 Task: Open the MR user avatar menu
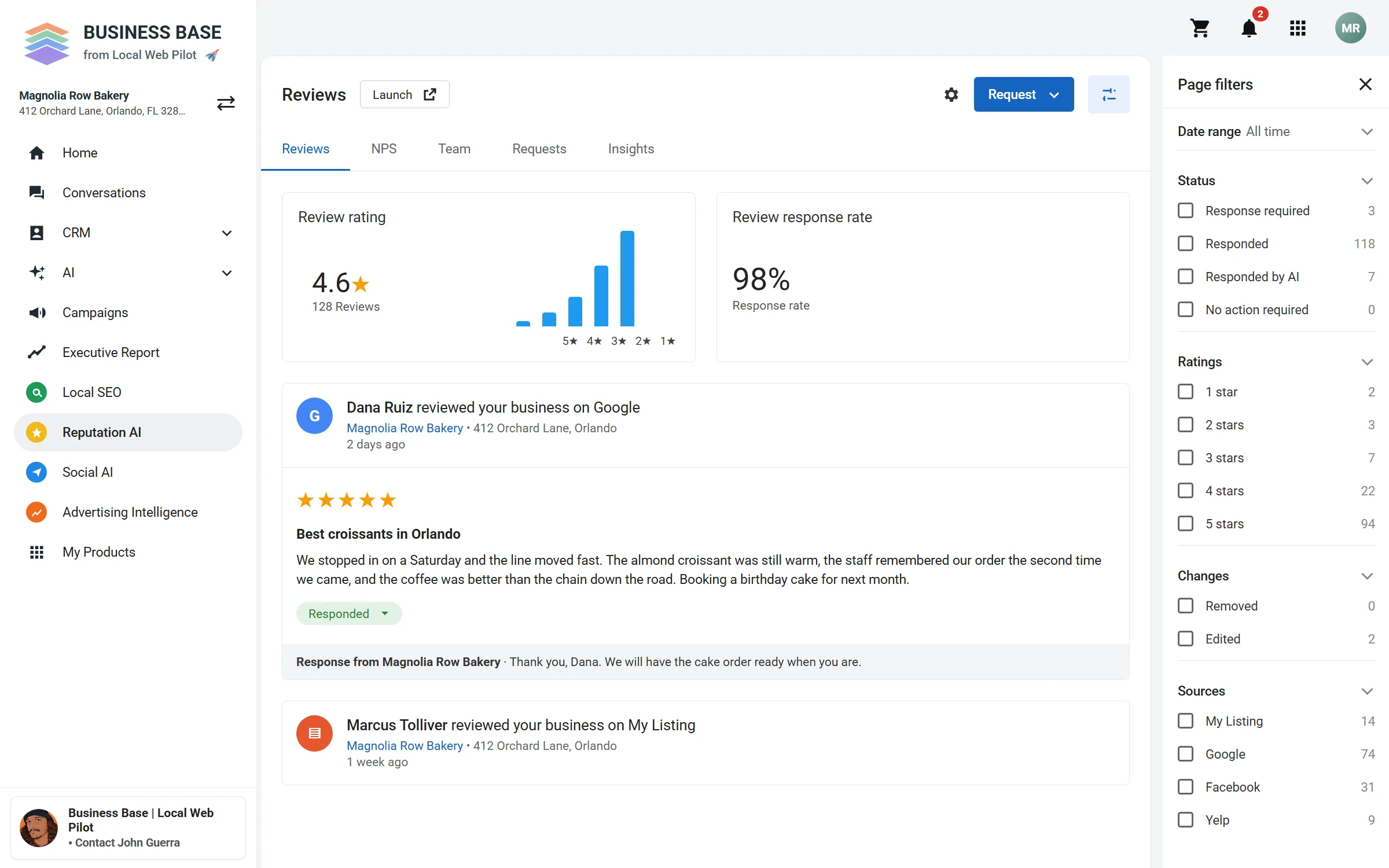coord(1350,28)
